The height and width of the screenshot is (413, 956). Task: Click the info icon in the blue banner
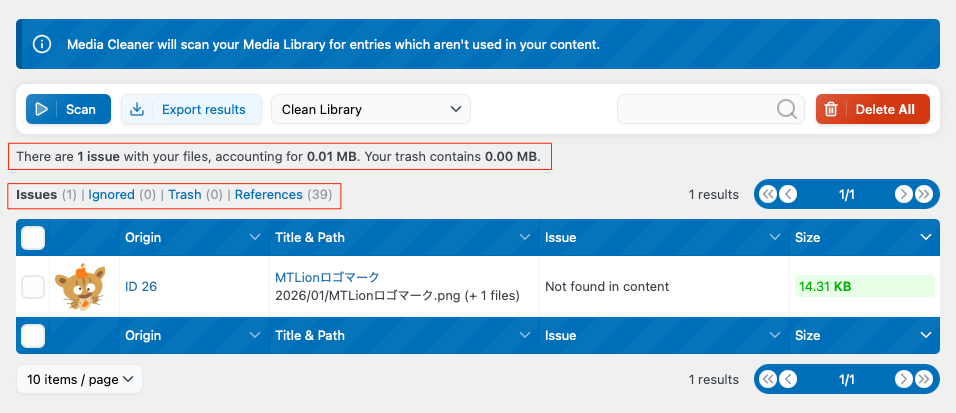point(42,44)
